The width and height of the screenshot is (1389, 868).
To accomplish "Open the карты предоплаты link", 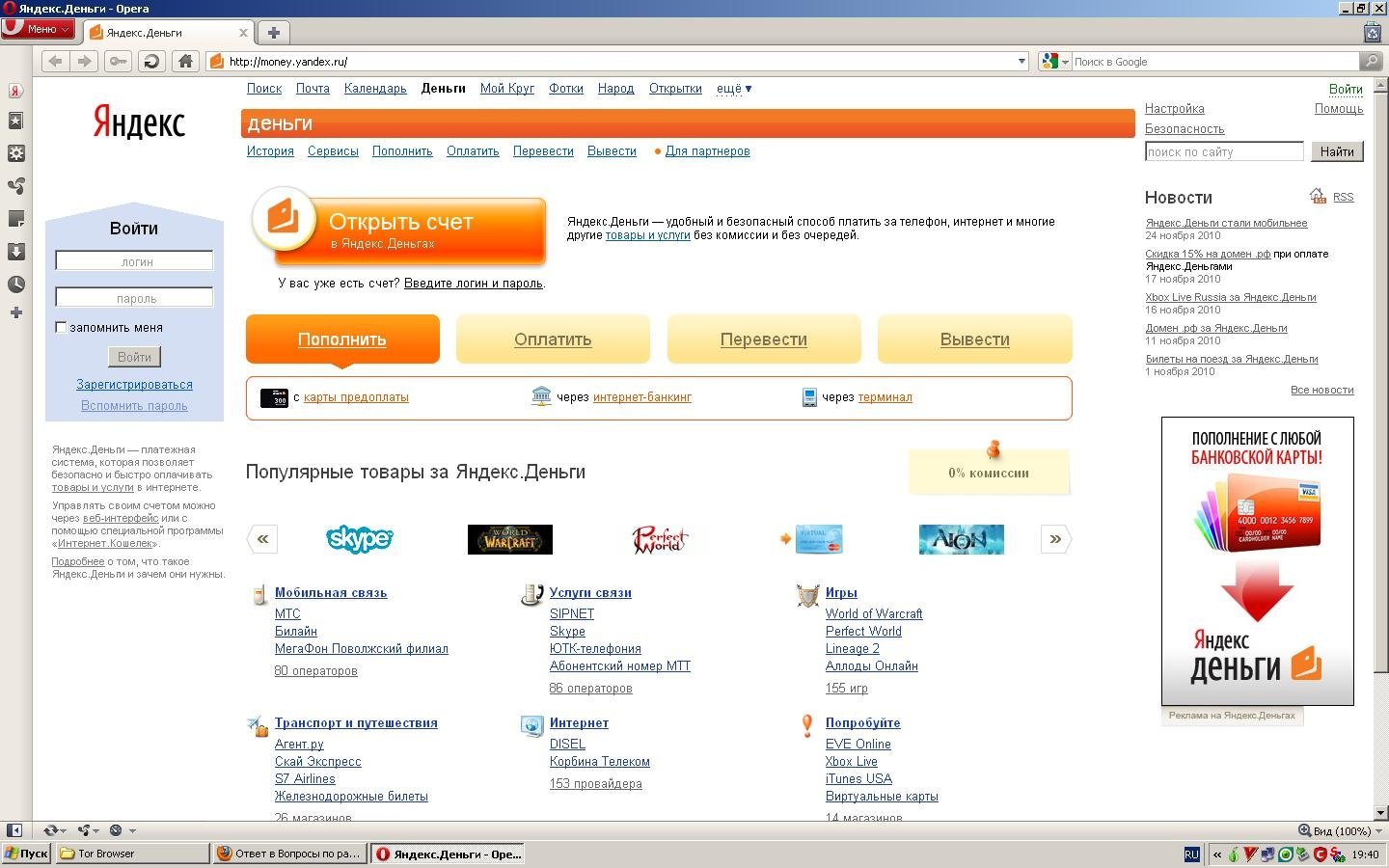I will [x=356, y=397].
